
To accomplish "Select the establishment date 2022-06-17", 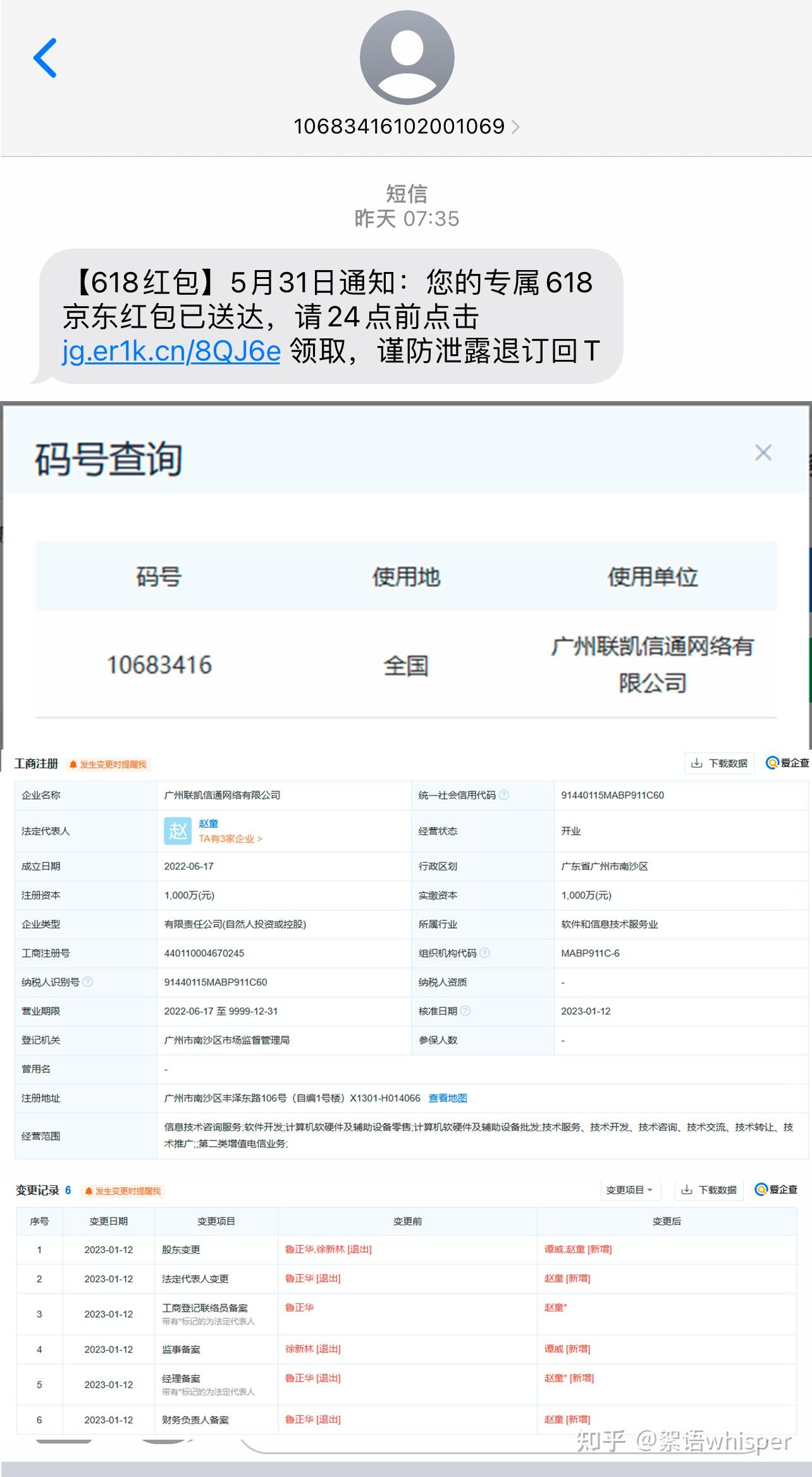I will pyautogui.click(x=188, y=866).
